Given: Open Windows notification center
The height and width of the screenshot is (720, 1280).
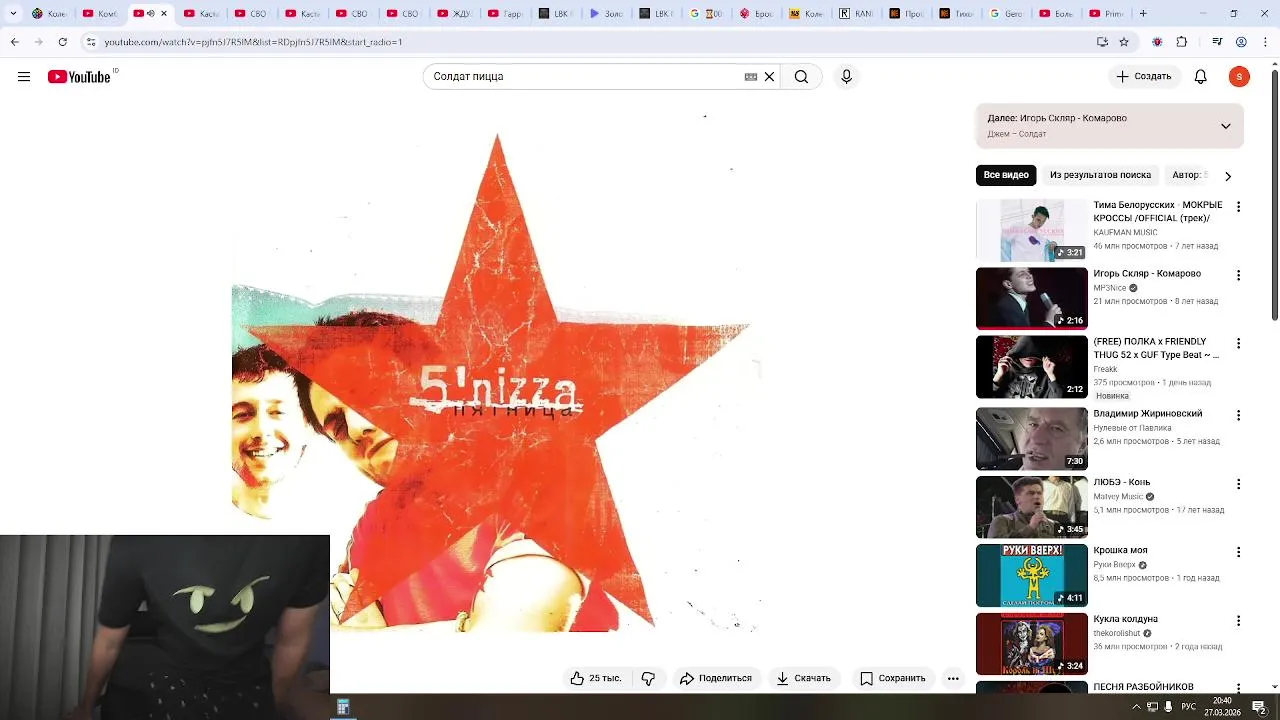Looking at the screenshot, I should point(1260,707).
